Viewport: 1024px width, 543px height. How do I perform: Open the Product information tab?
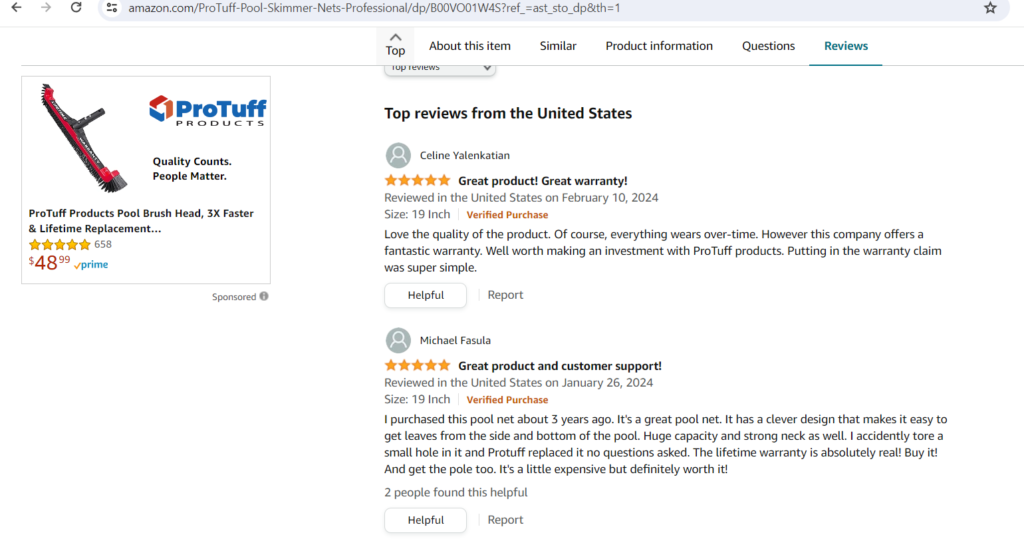(659, 46)
